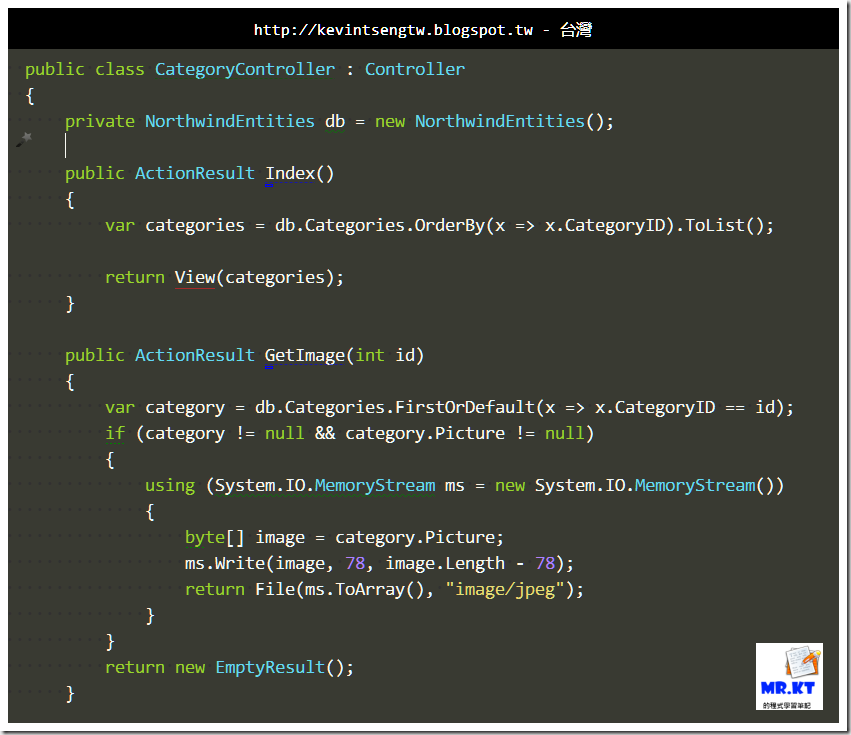Click the CategoryController class name
The width and height of the screenshot is (851, 735).
click(x=245, y=69)
